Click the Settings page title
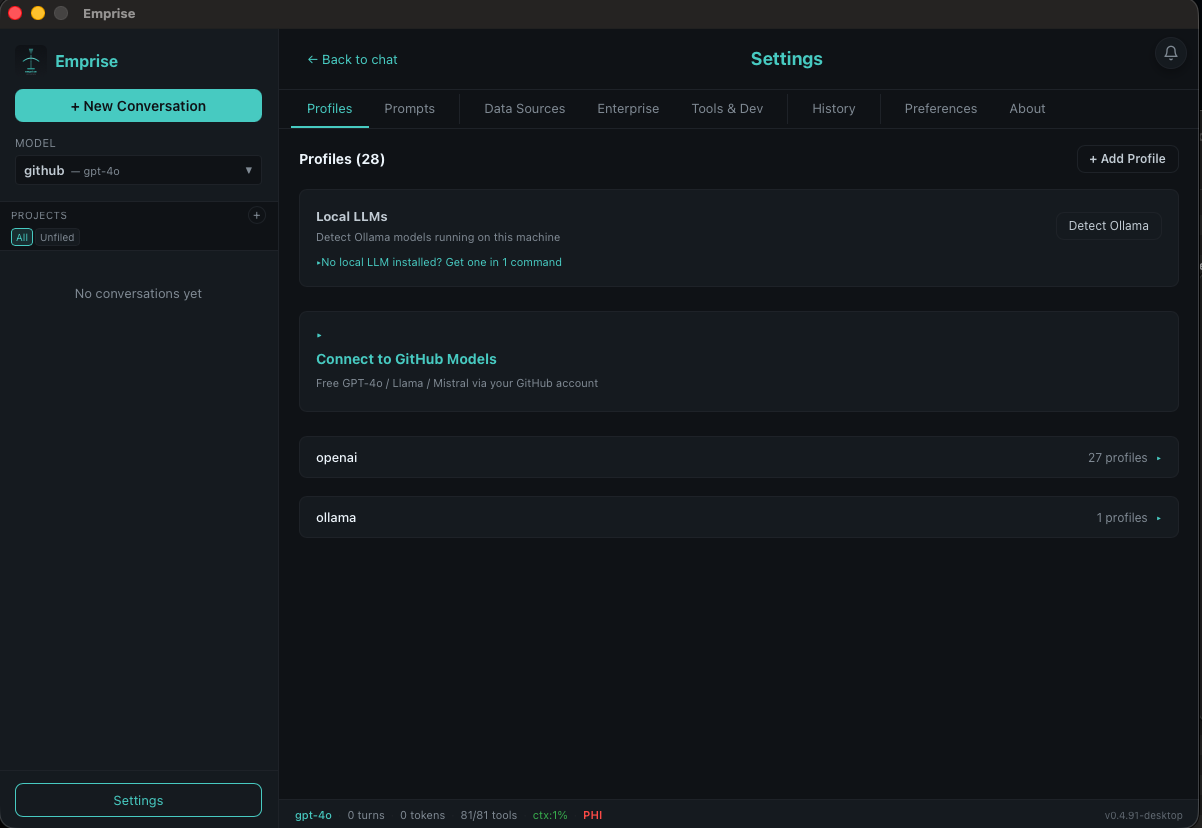Screen dimensions: 1202x828 (787, 59)
